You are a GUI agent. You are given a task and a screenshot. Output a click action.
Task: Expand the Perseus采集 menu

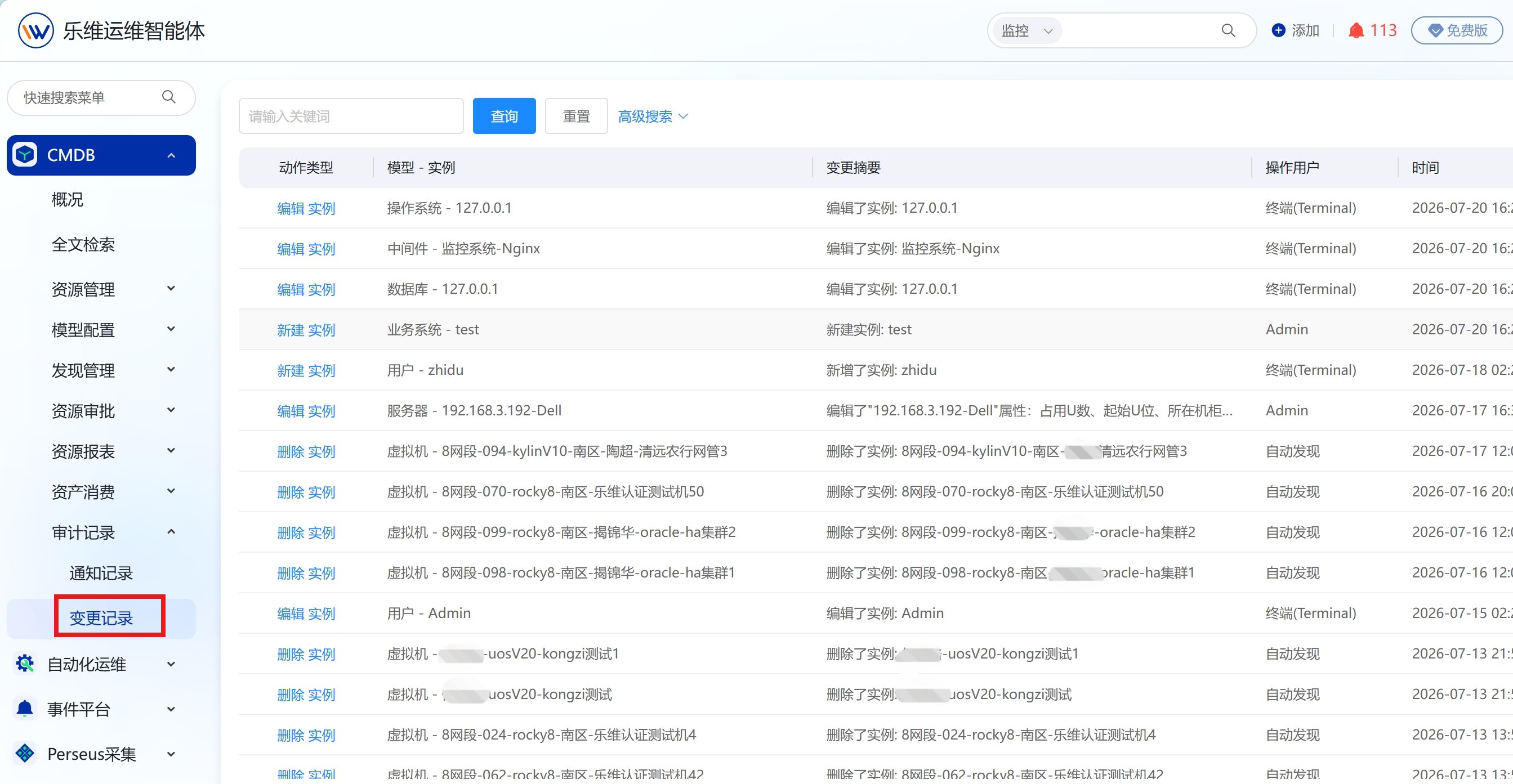pos(171,754)
